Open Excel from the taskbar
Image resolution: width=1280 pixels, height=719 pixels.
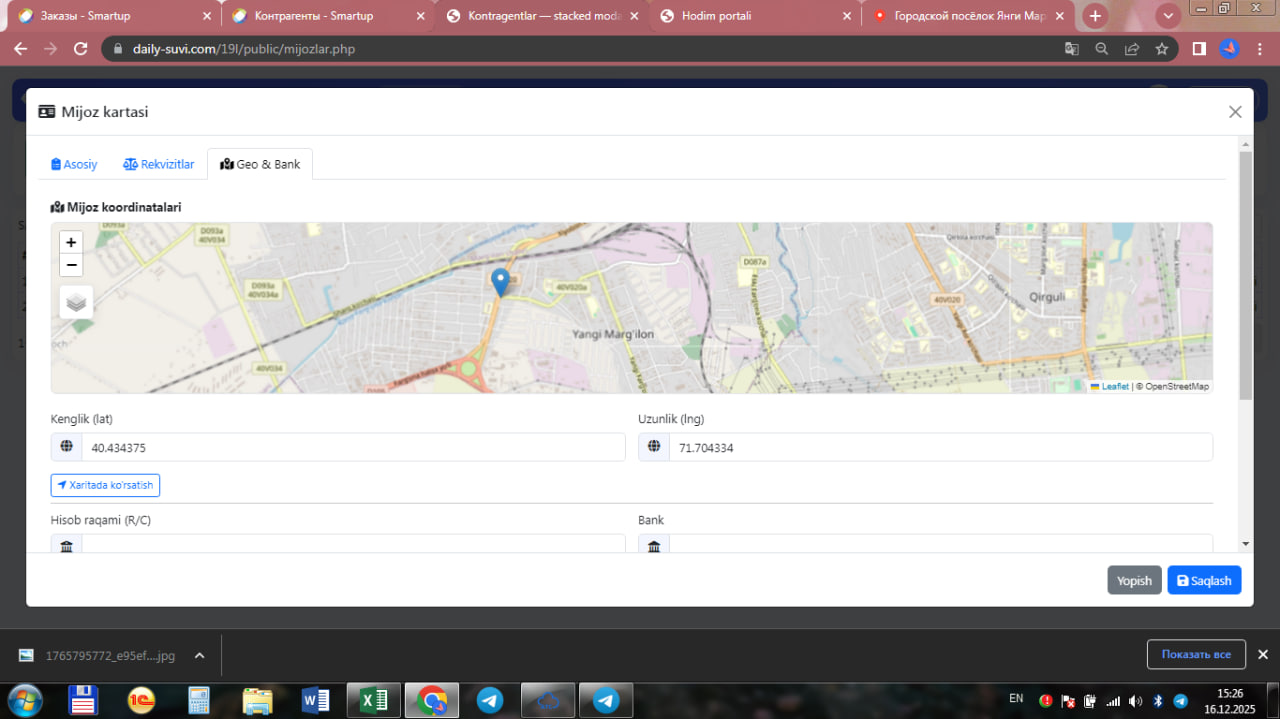[x=374, y=700]
